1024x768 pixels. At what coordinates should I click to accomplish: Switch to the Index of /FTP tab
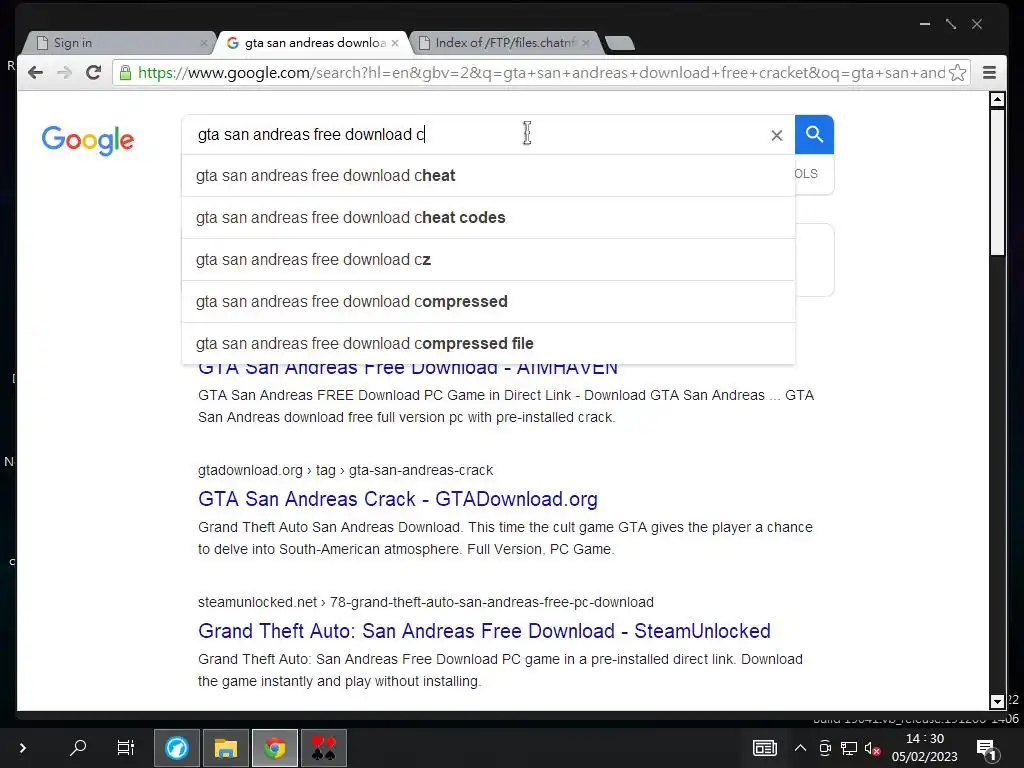[505, 43]
